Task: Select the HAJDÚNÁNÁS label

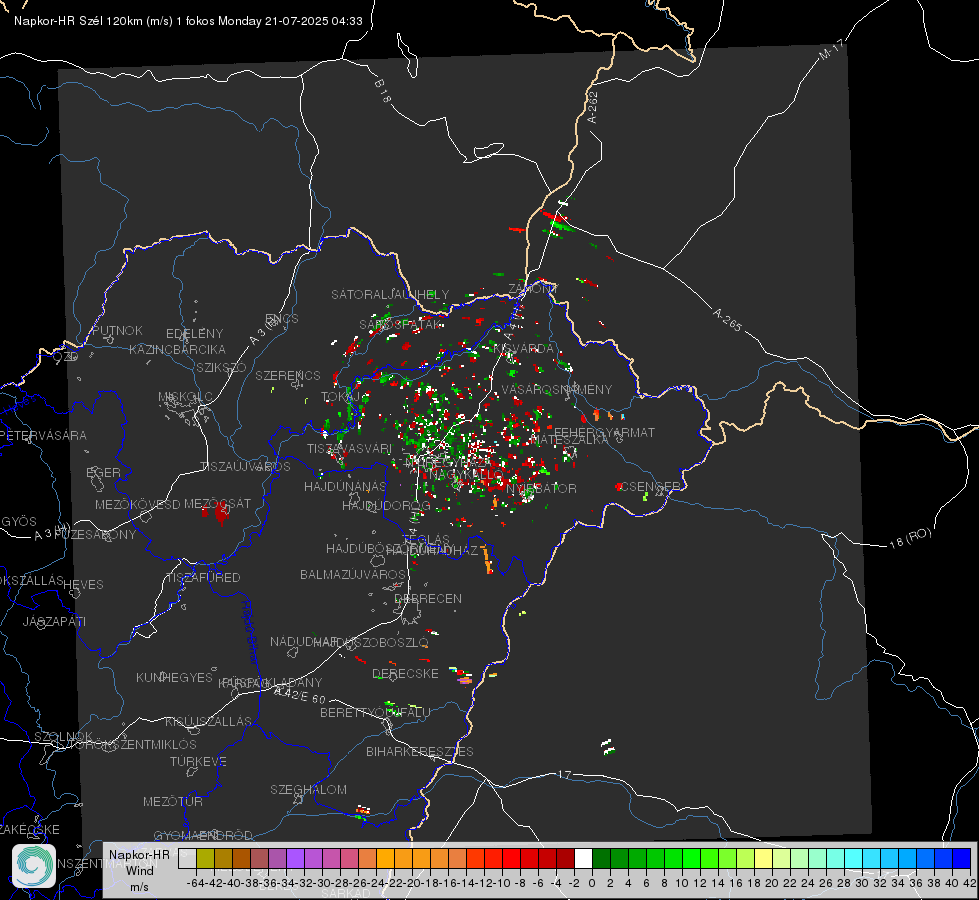Action: pos(345,487)
